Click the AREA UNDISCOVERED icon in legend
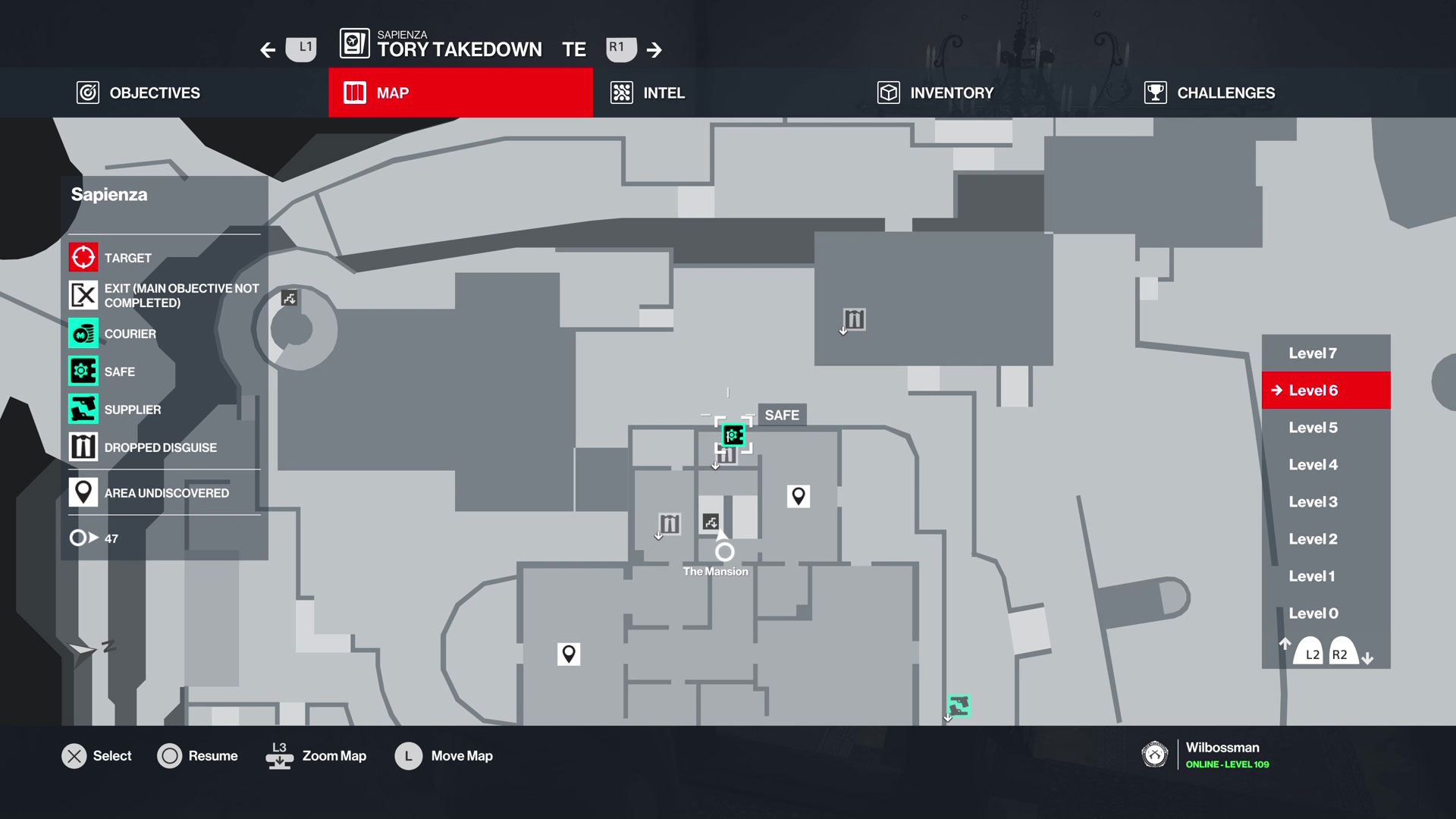1456x819 pixels. pyautogui.click(x=83, y=492)
